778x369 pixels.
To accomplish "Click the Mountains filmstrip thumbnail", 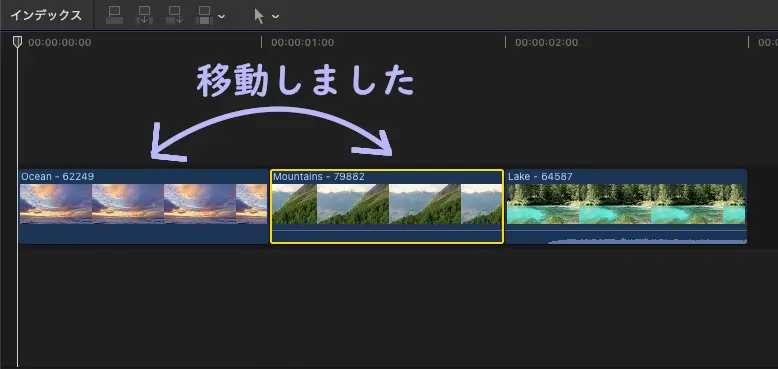I will click(387, 204).
